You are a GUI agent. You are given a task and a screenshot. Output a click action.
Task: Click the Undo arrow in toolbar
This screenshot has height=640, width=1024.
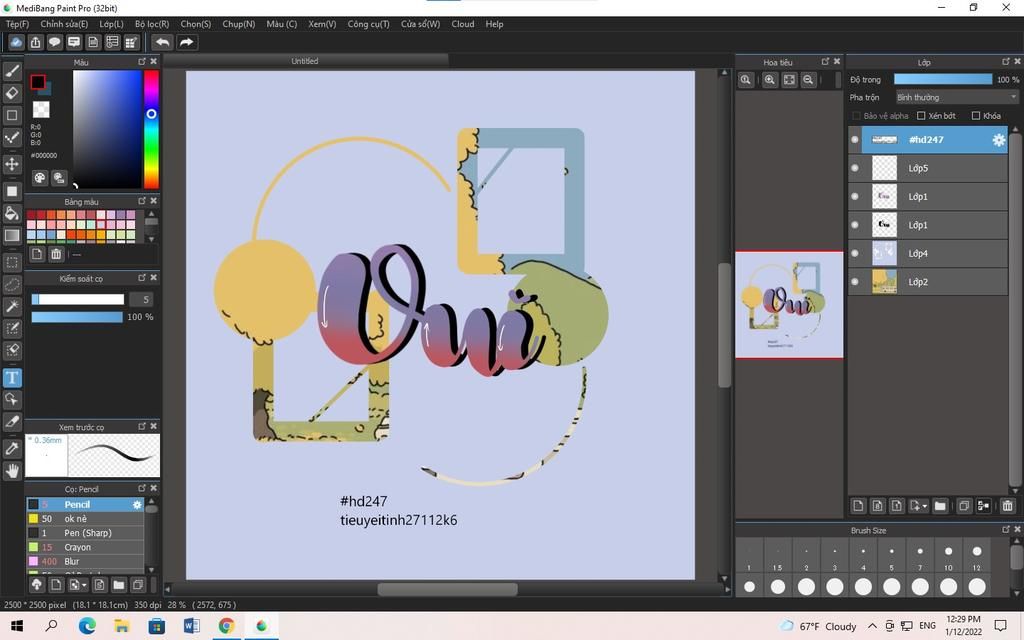click(163, 42)
